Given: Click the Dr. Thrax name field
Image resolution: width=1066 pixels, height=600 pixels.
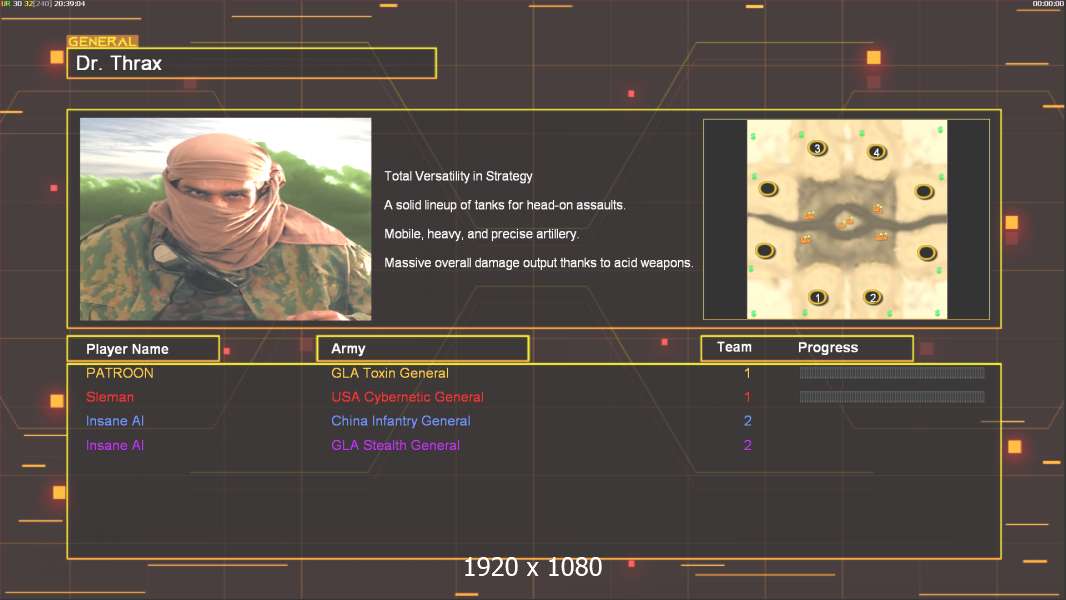Looking at the screenshot, I should (252, 63).
